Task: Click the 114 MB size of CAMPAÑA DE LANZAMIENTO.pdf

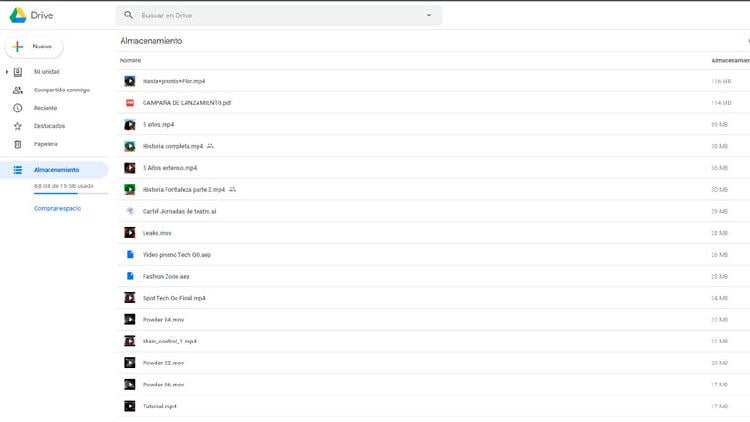Action: 721,103
